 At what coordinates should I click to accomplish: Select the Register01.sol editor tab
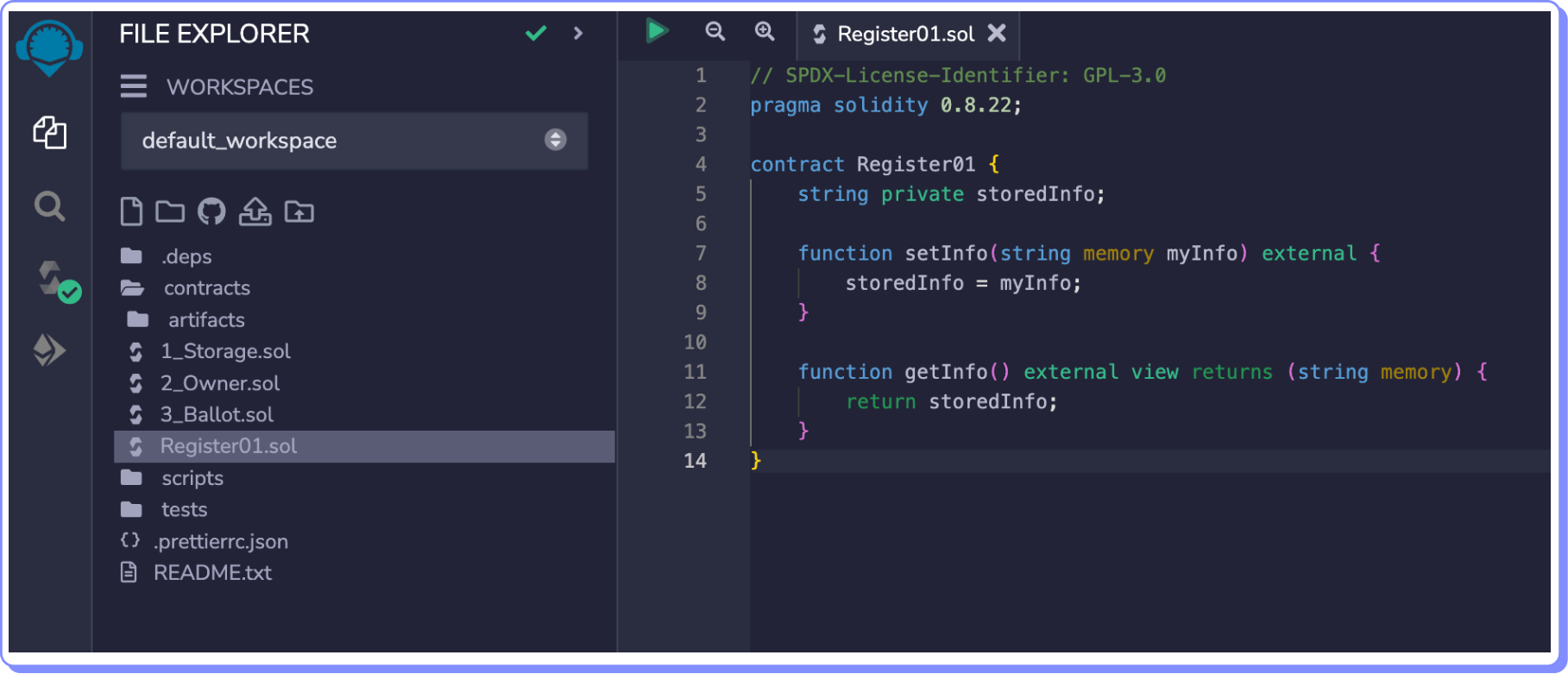click(x=904, y=34)
